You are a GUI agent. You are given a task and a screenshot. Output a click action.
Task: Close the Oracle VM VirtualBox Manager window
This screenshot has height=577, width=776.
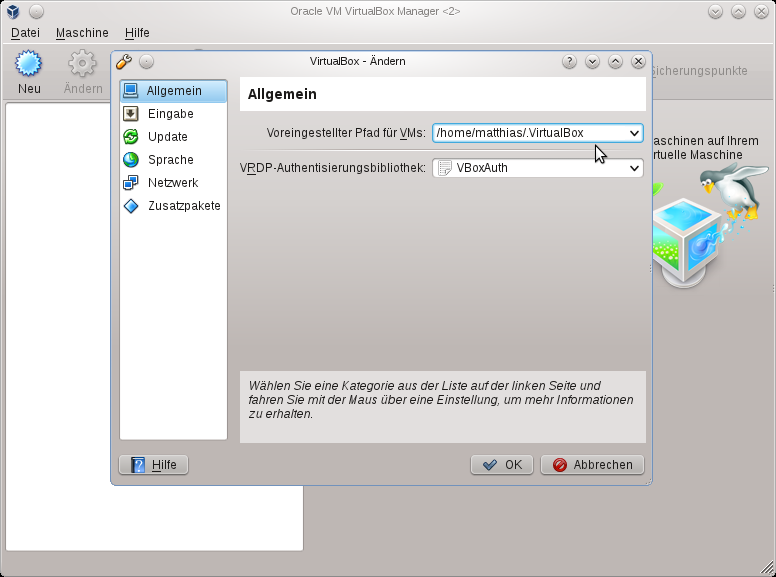(761, 11)
